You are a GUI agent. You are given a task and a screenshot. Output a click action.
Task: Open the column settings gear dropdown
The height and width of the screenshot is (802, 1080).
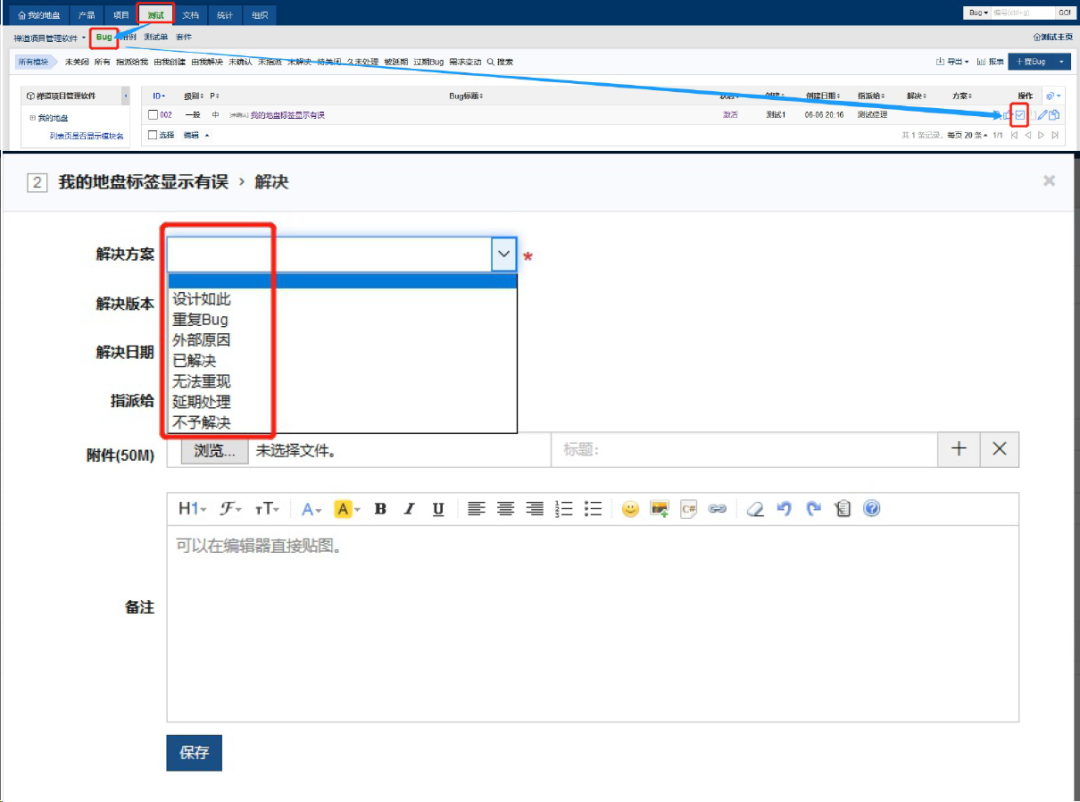(x=1053, y=96)
